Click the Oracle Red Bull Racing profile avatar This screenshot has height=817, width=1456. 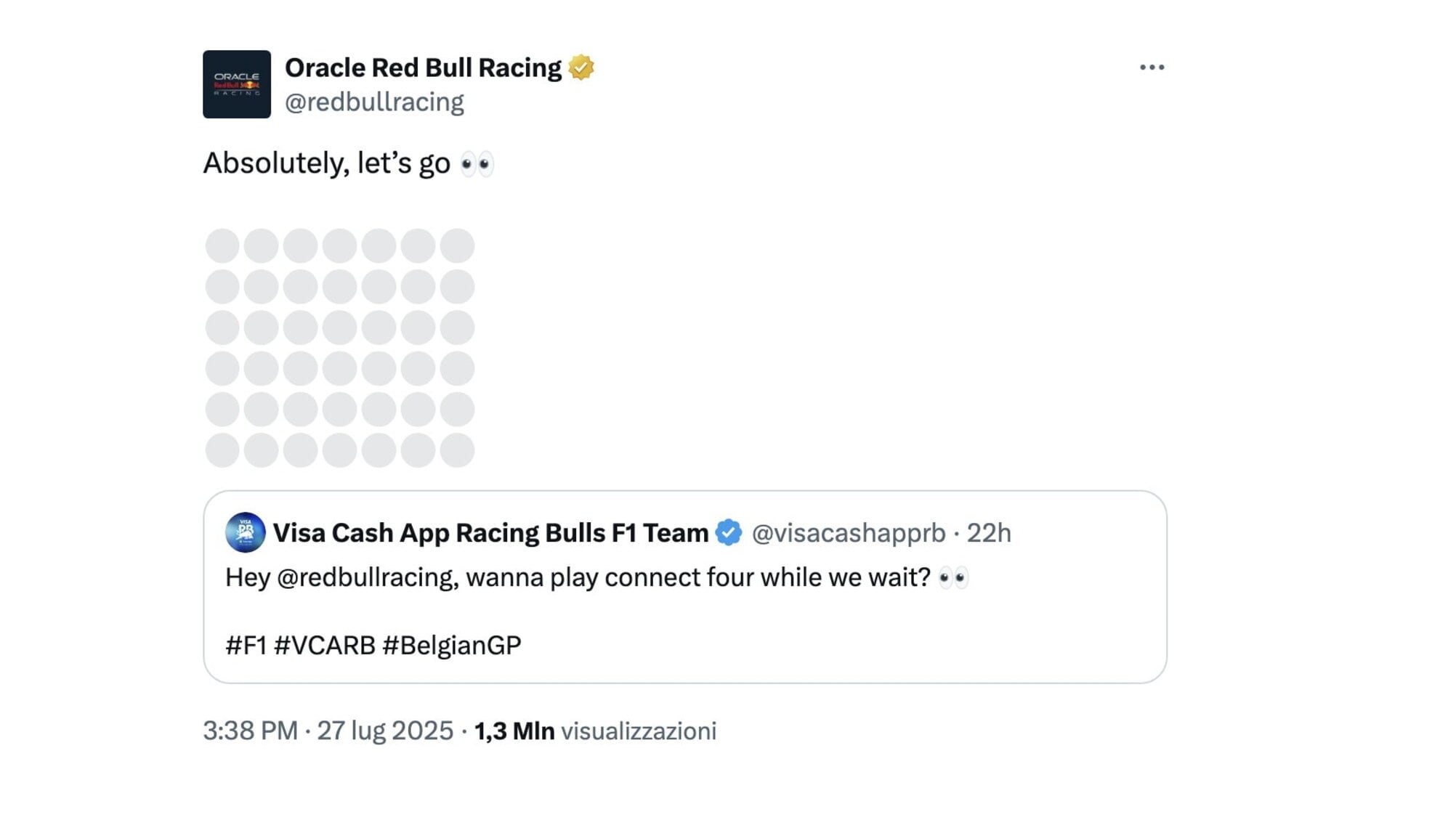tap(237, 84)
